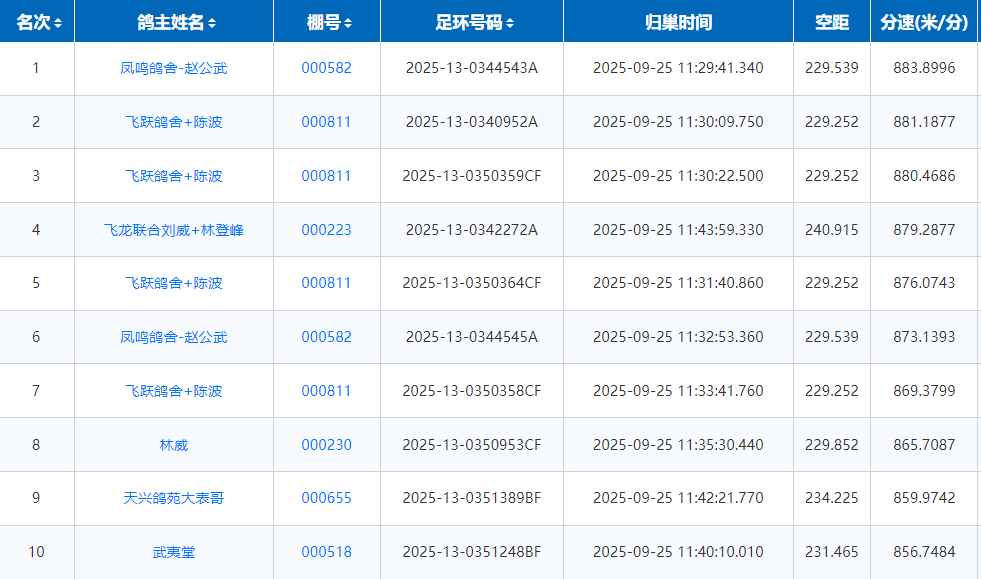
Task: Select loft number 000518
Action: pos(326,552)
